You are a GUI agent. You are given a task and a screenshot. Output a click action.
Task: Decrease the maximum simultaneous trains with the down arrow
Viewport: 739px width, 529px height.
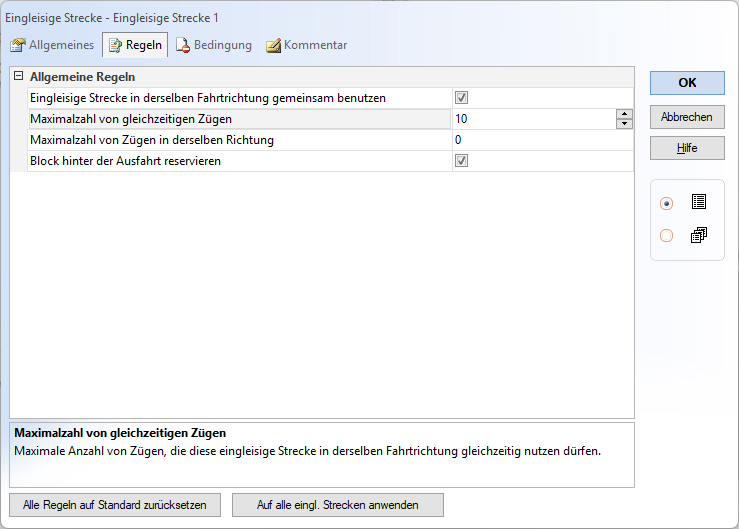pos(625,124)
